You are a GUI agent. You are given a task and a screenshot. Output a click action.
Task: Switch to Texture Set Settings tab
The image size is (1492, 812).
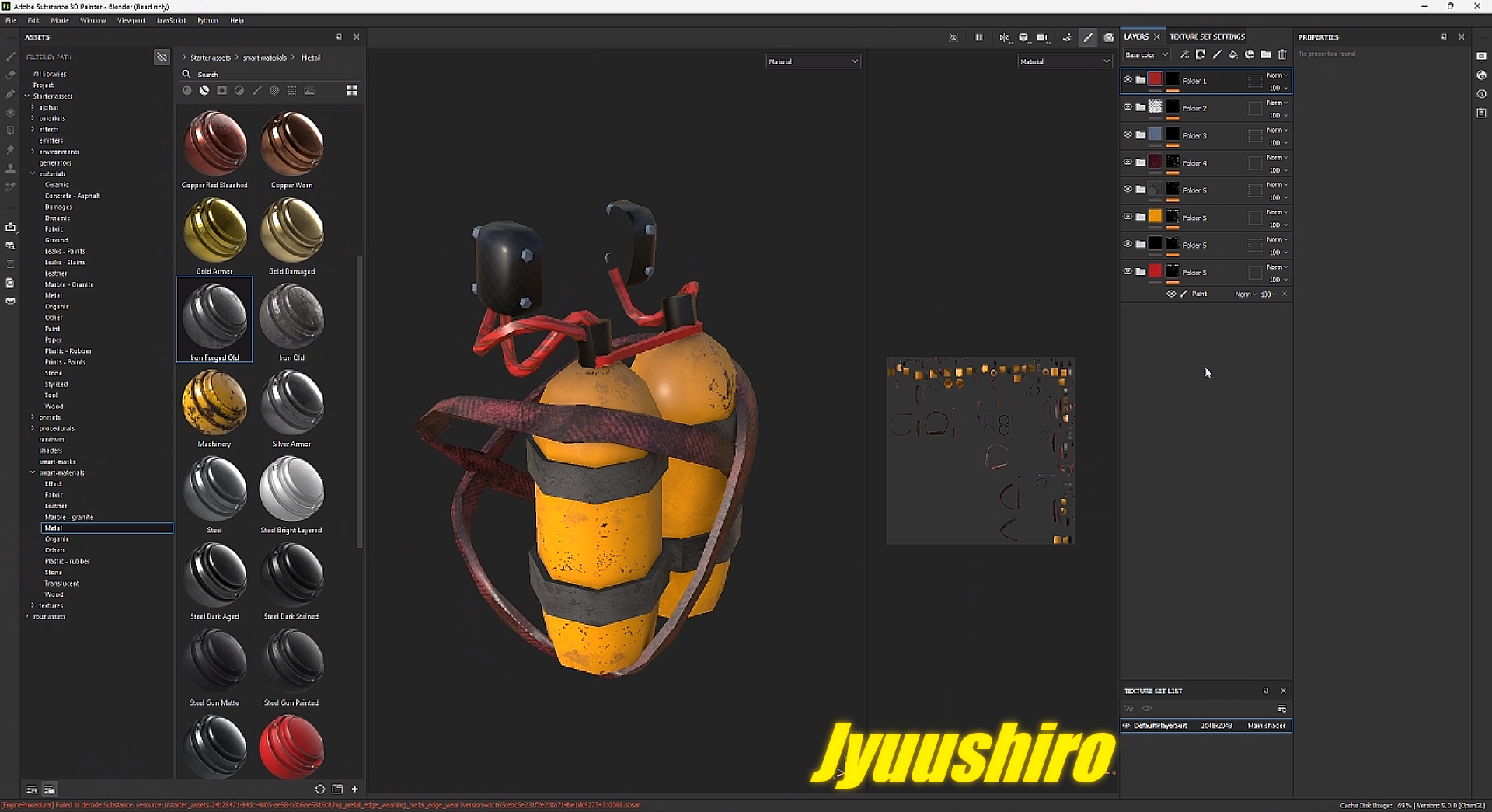click(1207, 37)
